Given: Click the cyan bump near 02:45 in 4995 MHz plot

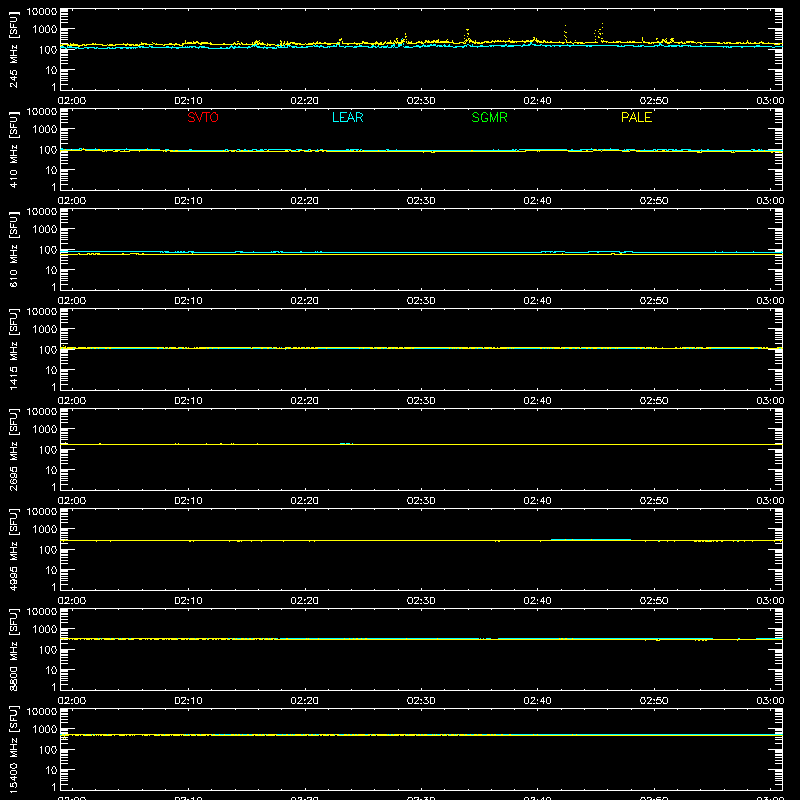Looking at the screenshot, I should pyautogui.click(x=591, y=539).
